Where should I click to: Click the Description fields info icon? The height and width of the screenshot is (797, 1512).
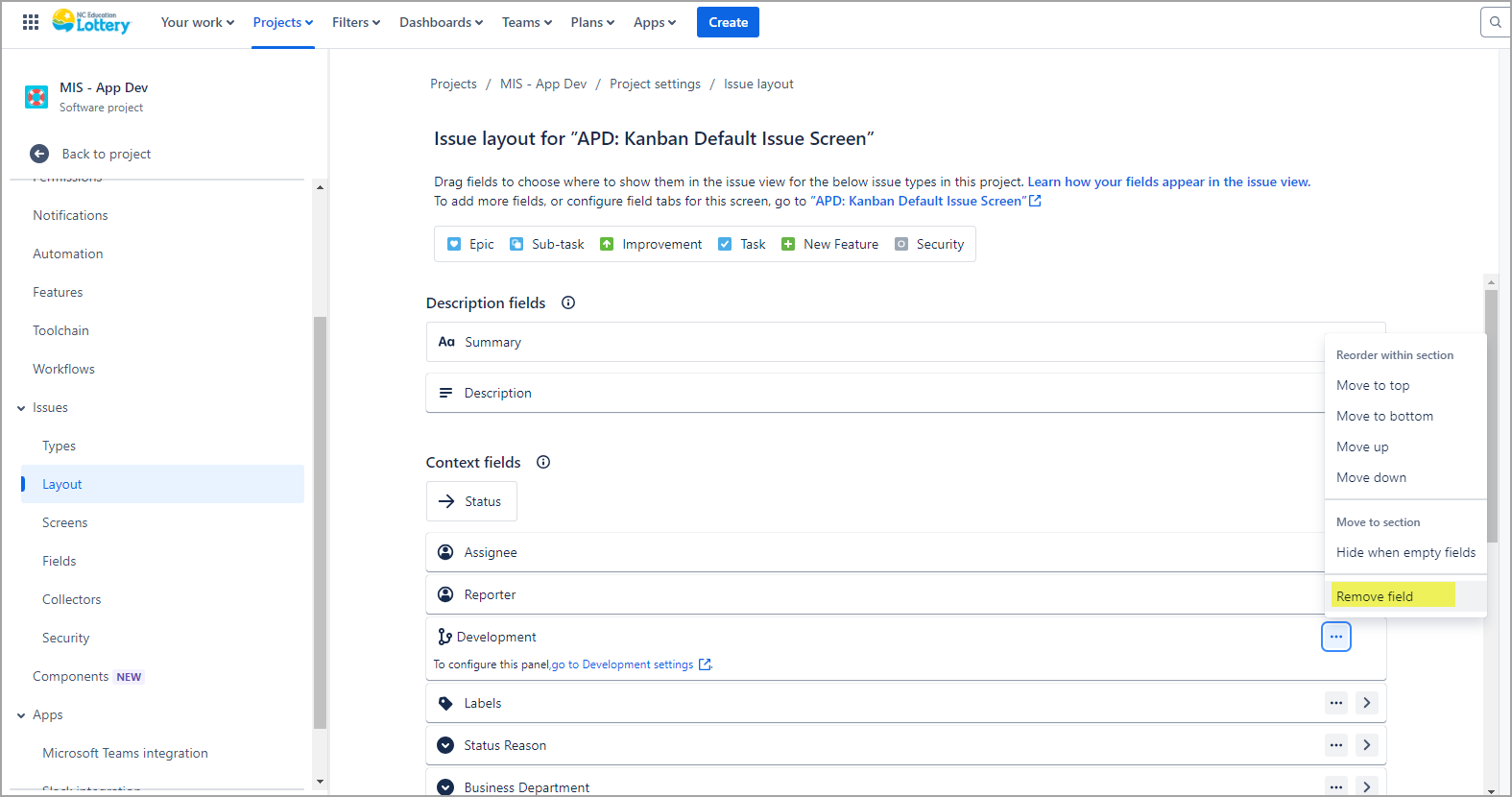(568, 302)
